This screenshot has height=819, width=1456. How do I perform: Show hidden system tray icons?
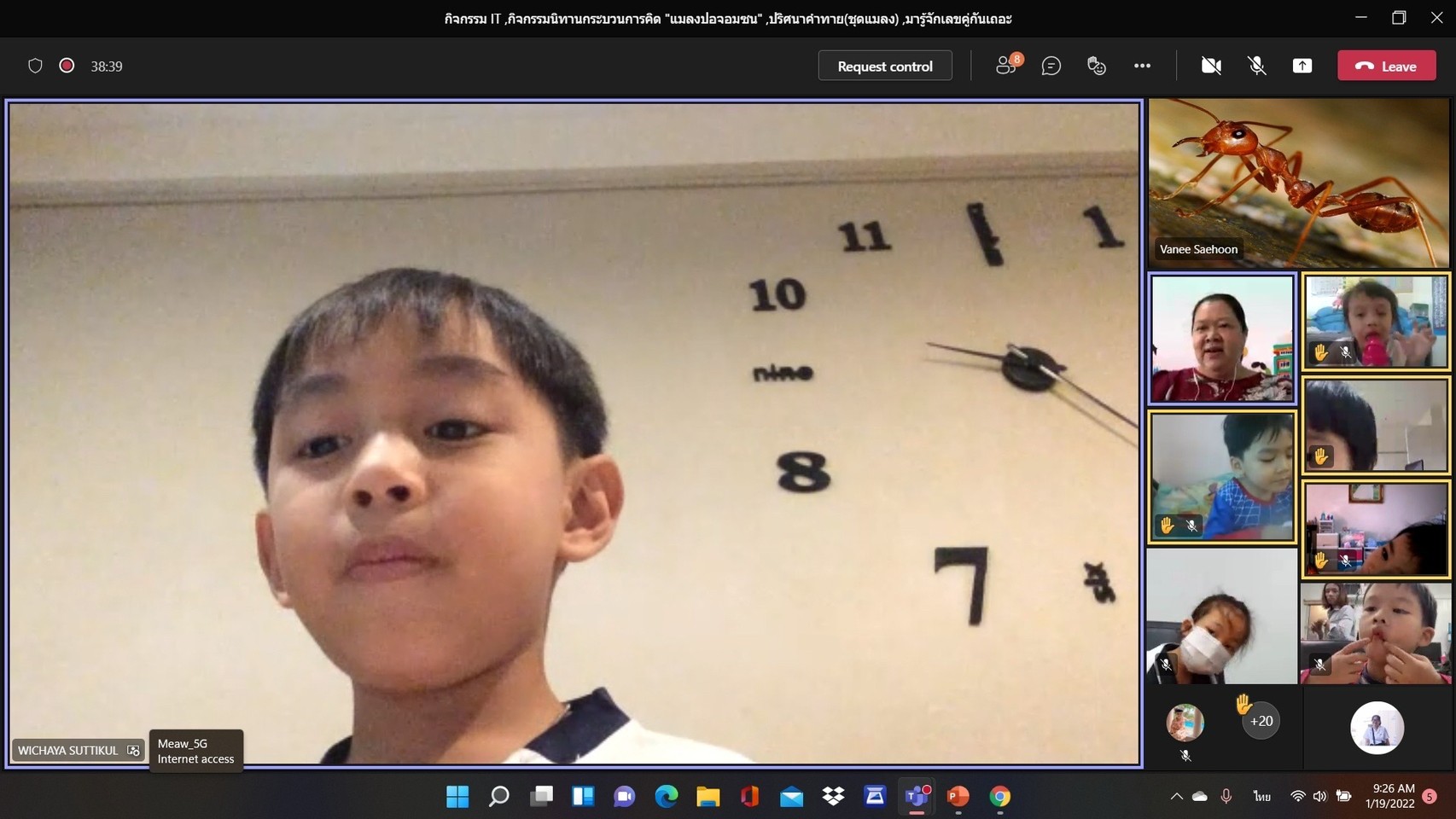(1176, 796)
